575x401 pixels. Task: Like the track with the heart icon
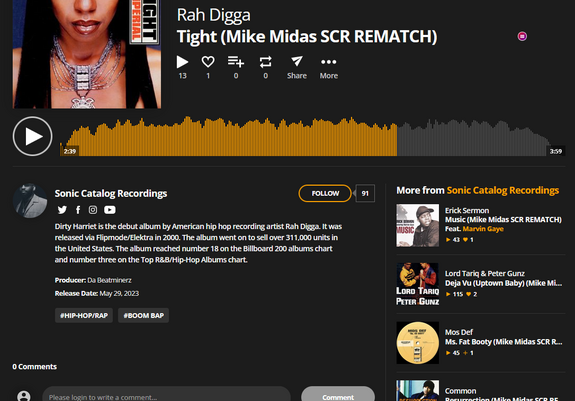tap(208, 62)
